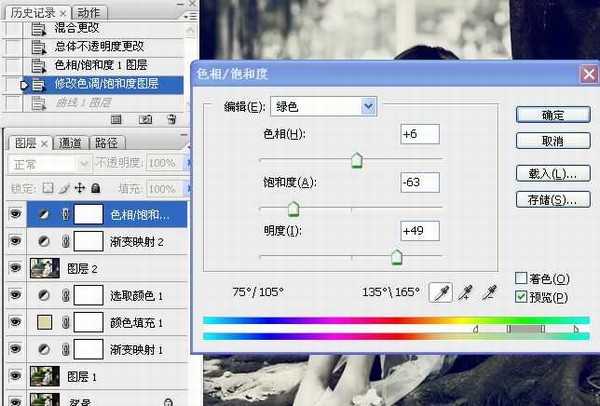Choose the subtract-from-sample eyedropper
This screenshot has width=600, height=406.
tap(489, 292)
